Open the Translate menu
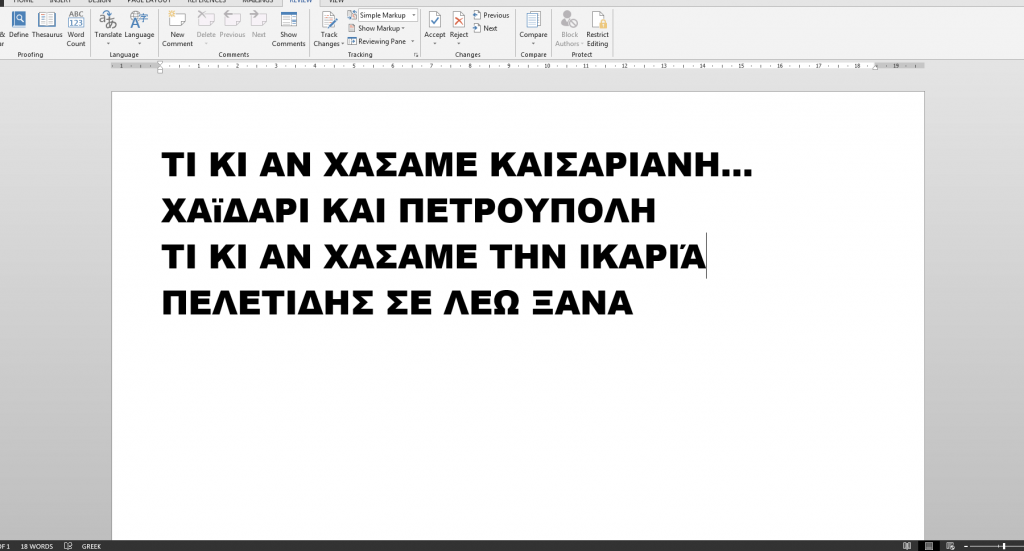Viewport: 1024px width, 551px height. [x=108, y=29]
